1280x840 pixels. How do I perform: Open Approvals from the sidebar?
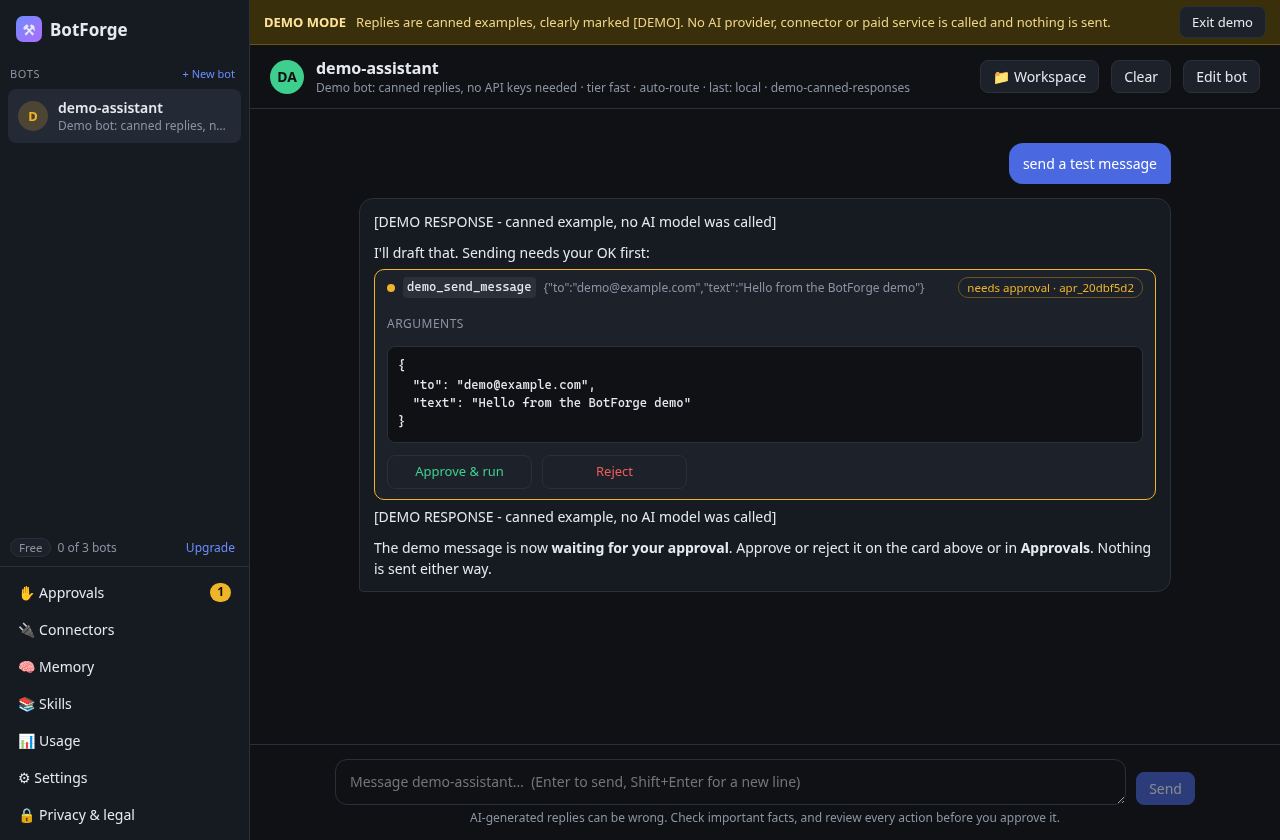point(124,593)
